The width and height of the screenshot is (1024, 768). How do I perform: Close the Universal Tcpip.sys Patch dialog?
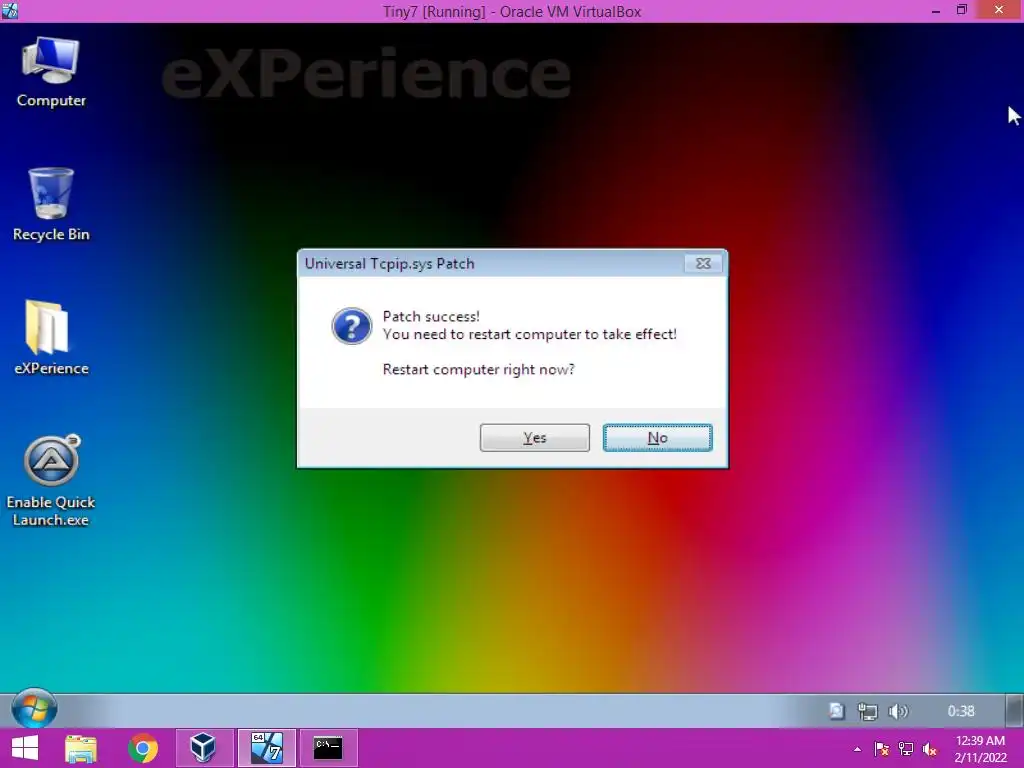click(703, 263)
